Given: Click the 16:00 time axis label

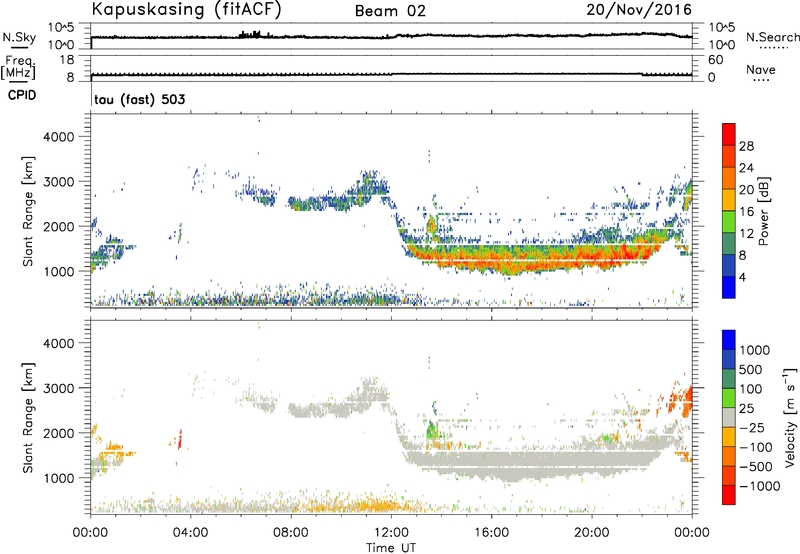Looking at the screenshot, I should [x=491, y=533].
